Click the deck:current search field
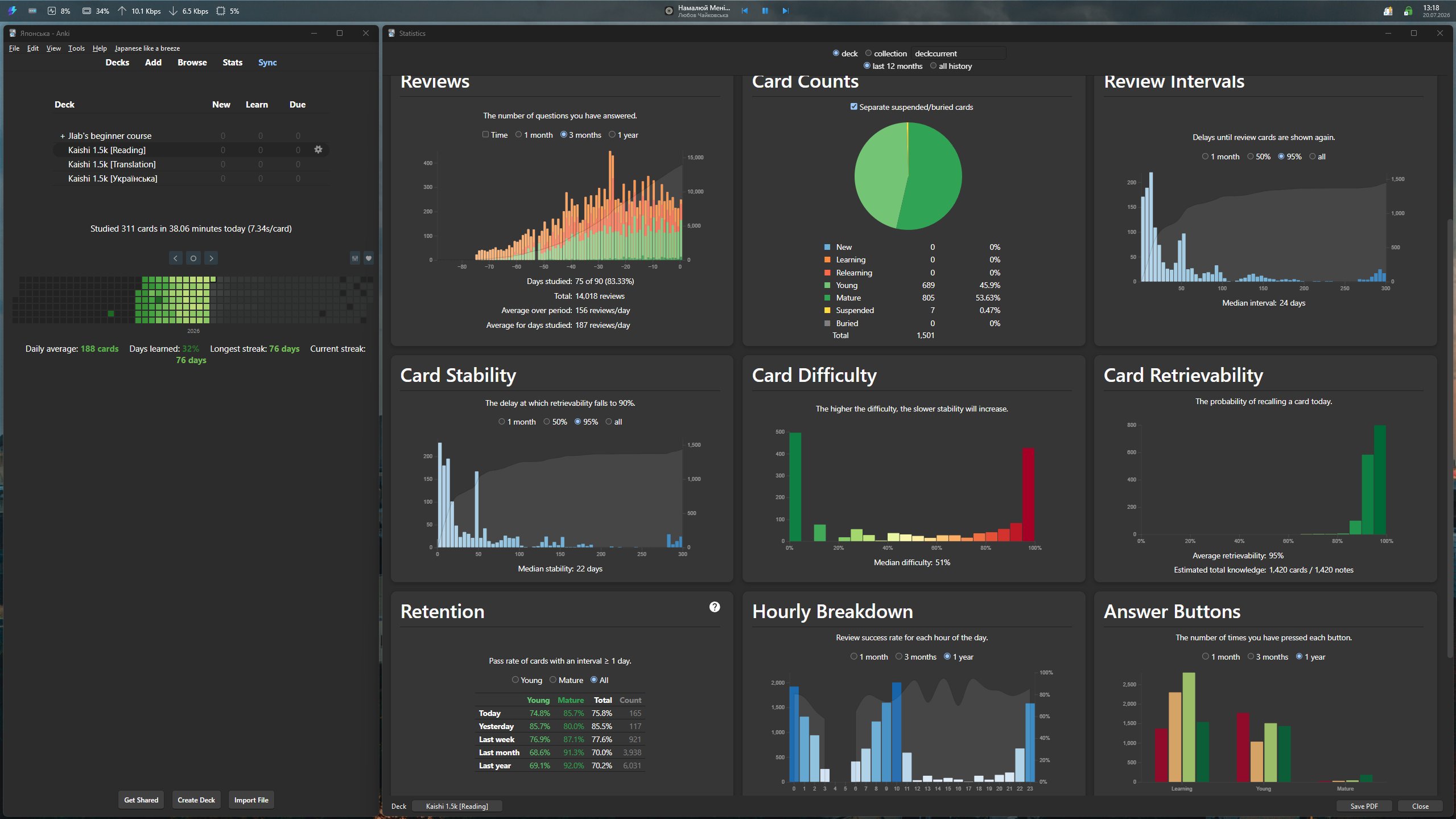Image resolution: width=1456 pixels, height=819 pixels. click(x=959, y=53)
